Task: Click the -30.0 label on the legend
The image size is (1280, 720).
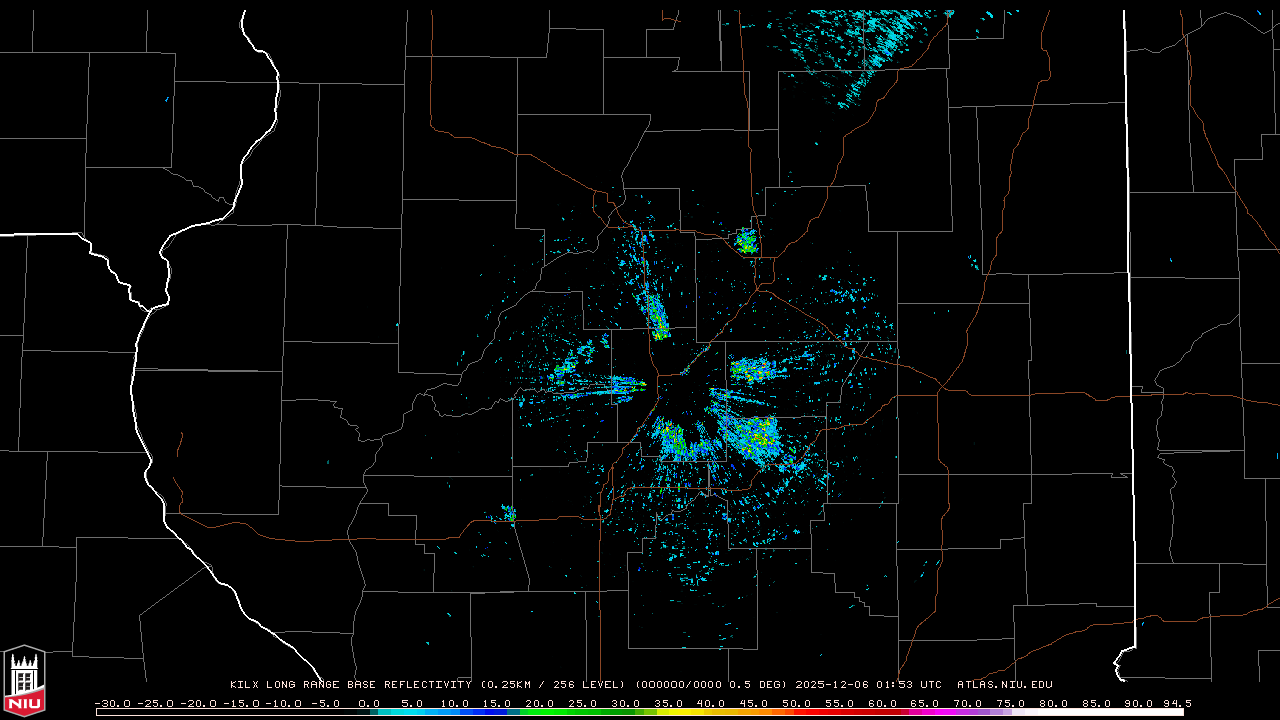Action: click(x=112, y=703)
